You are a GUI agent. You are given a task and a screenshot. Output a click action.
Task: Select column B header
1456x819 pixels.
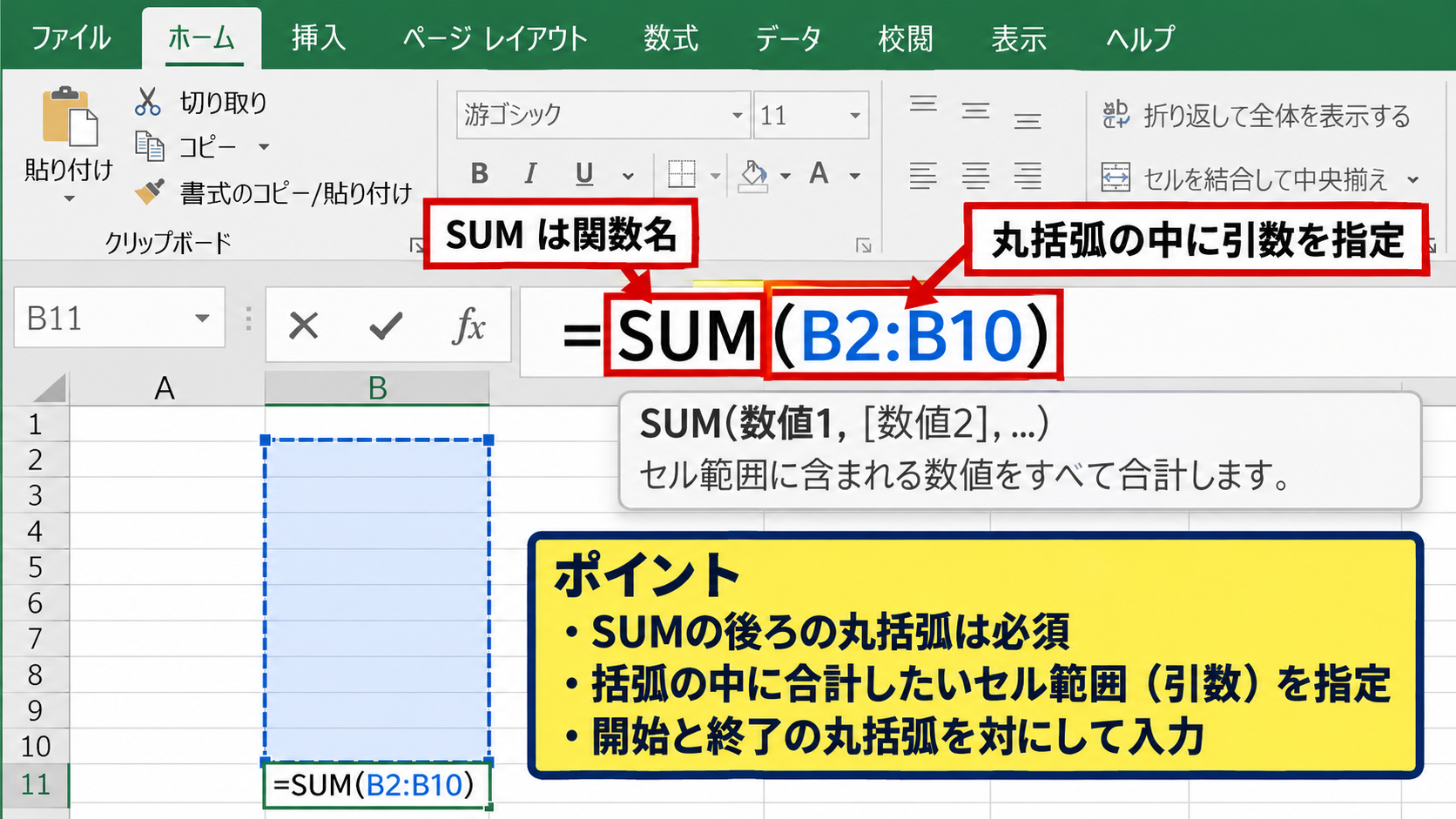pyautogui.click(x=377, y=388)
